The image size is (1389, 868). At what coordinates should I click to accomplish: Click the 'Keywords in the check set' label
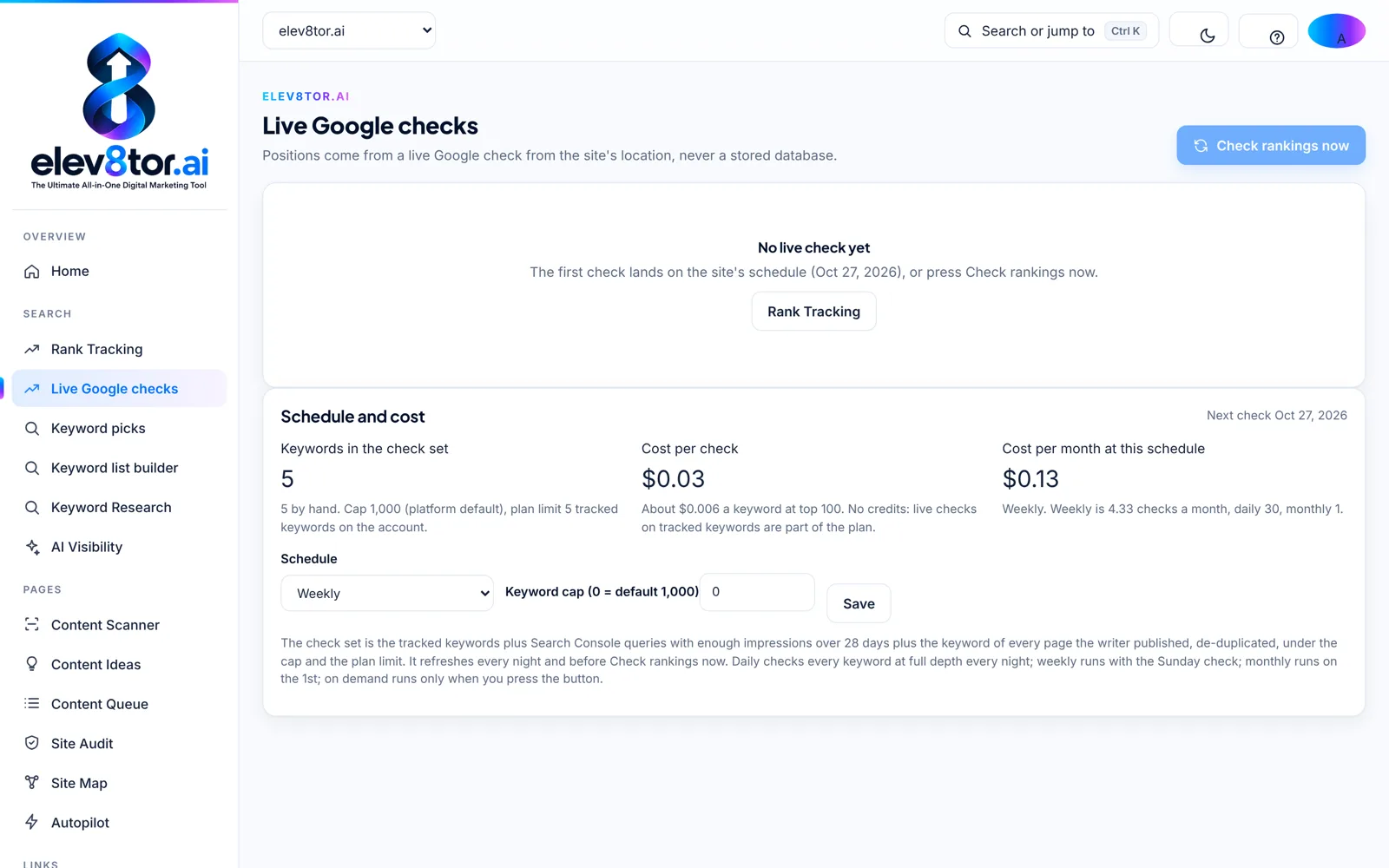point(365,449)
